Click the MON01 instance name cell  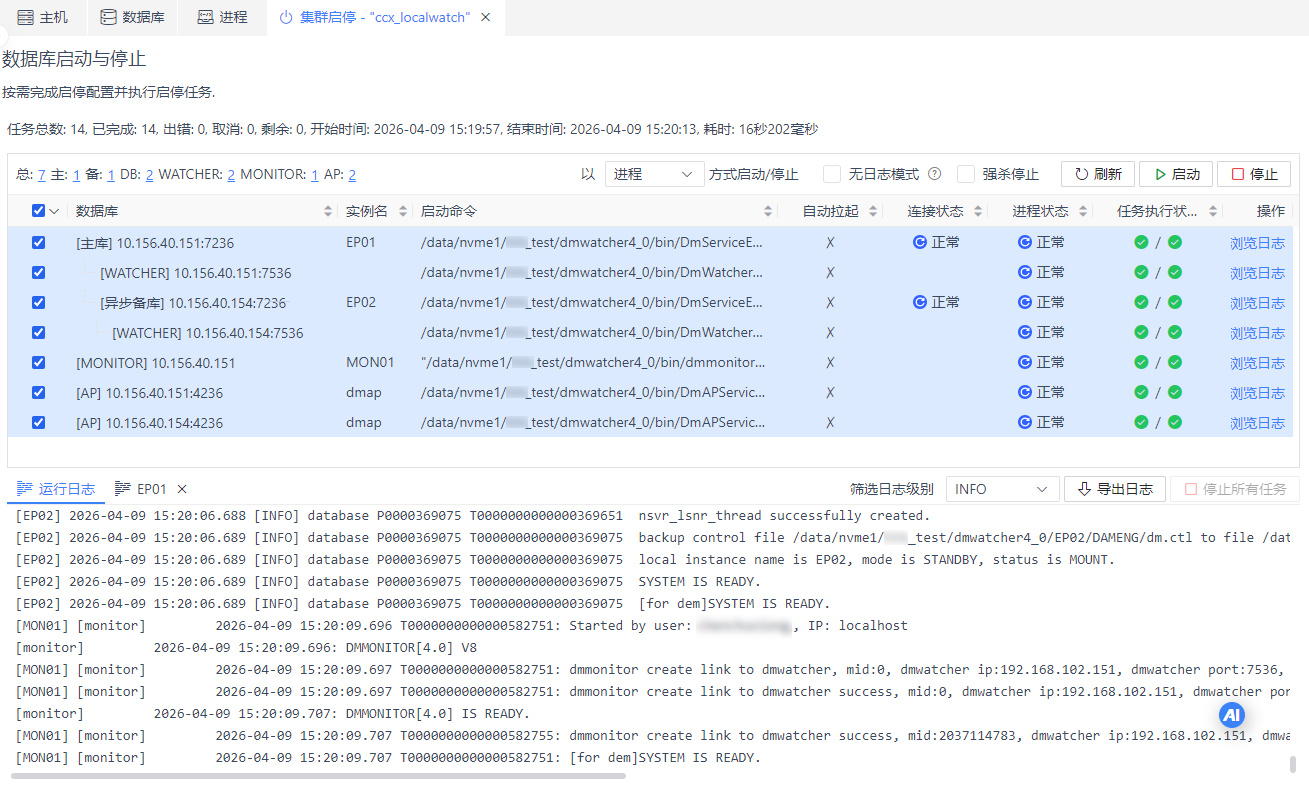(370, 362)
